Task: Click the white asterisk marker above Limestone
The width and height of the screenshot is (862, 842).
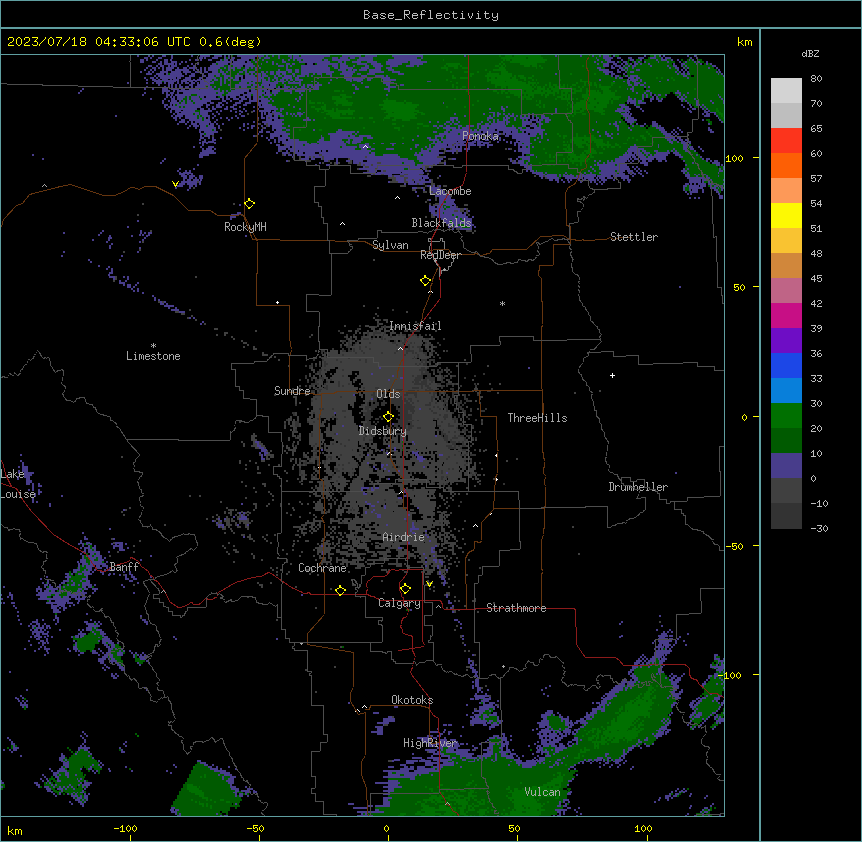Action: (153, 346)
